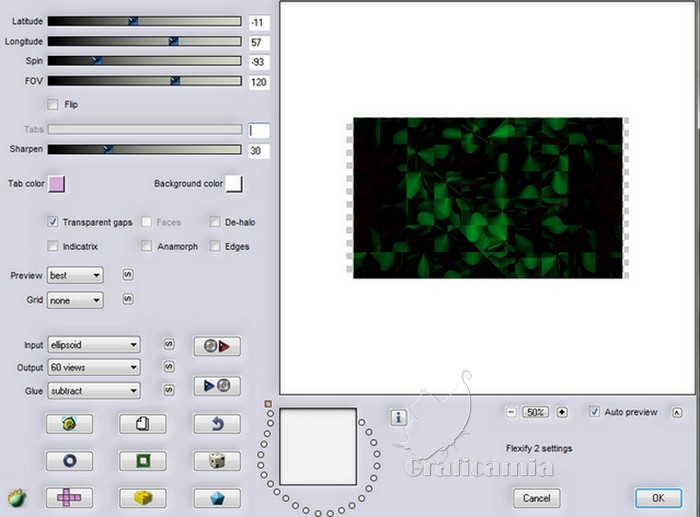Open the Input dropdown showing ellipsoid
Viewport: 700px width, 517px height.
[94, 345]
